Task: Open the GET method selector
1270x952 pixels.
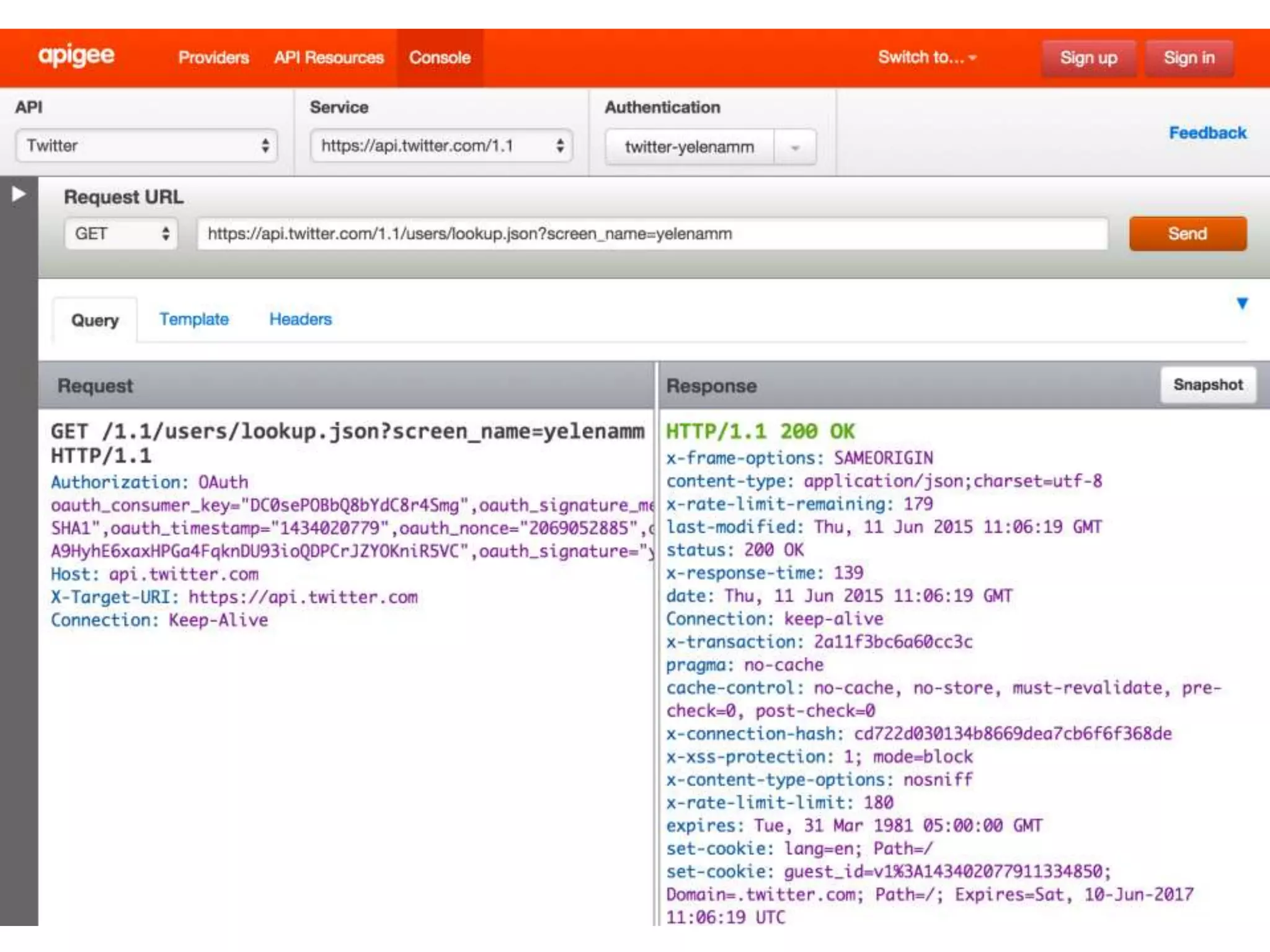Action: (121, 234)
